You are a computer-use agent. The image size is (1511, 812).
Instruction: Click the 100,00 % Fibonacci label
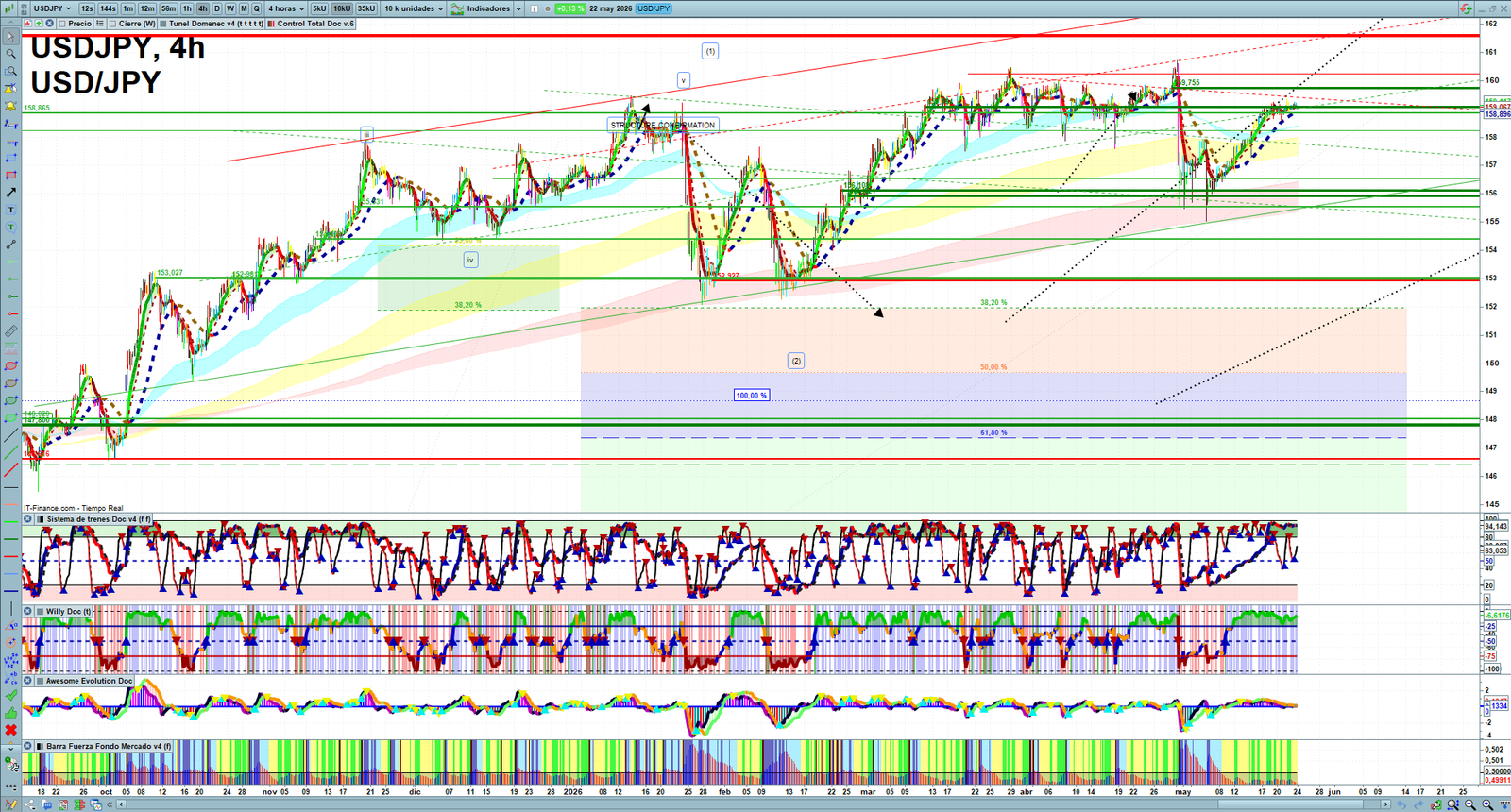click(x=752, y=395)
